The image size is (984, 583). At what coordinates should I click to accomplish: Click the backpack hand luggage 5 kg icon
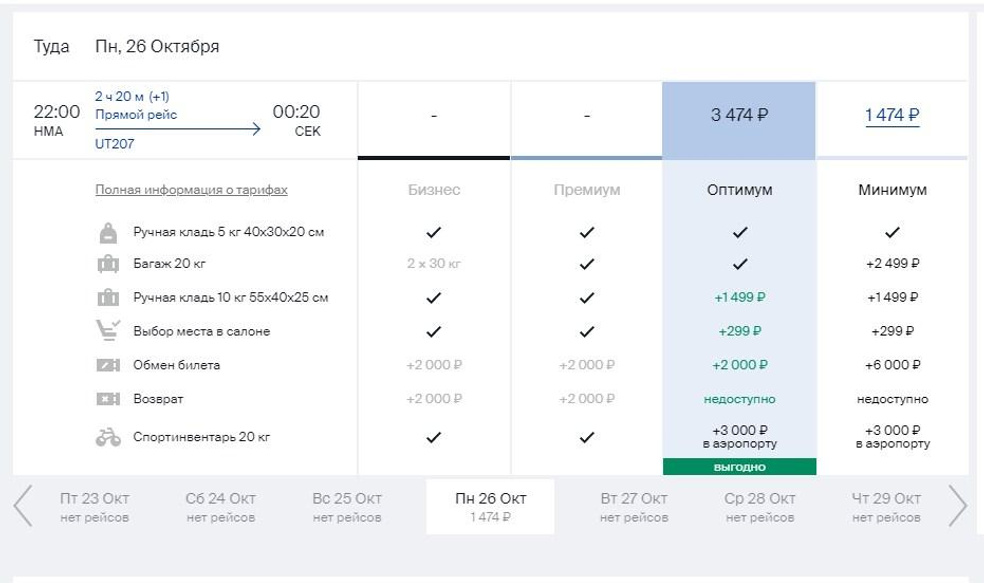point(108,233)
